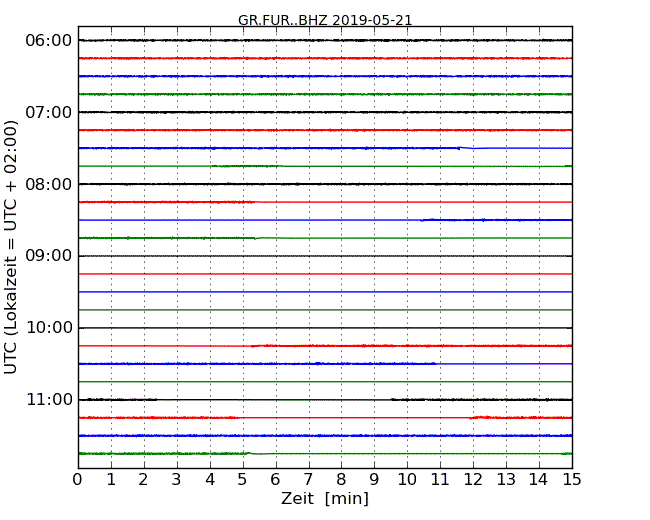Click the 11:00 y-axis tick label
The height and width of the screenshot is (520, 650).
pyautogui.click(x=49, y=399)
